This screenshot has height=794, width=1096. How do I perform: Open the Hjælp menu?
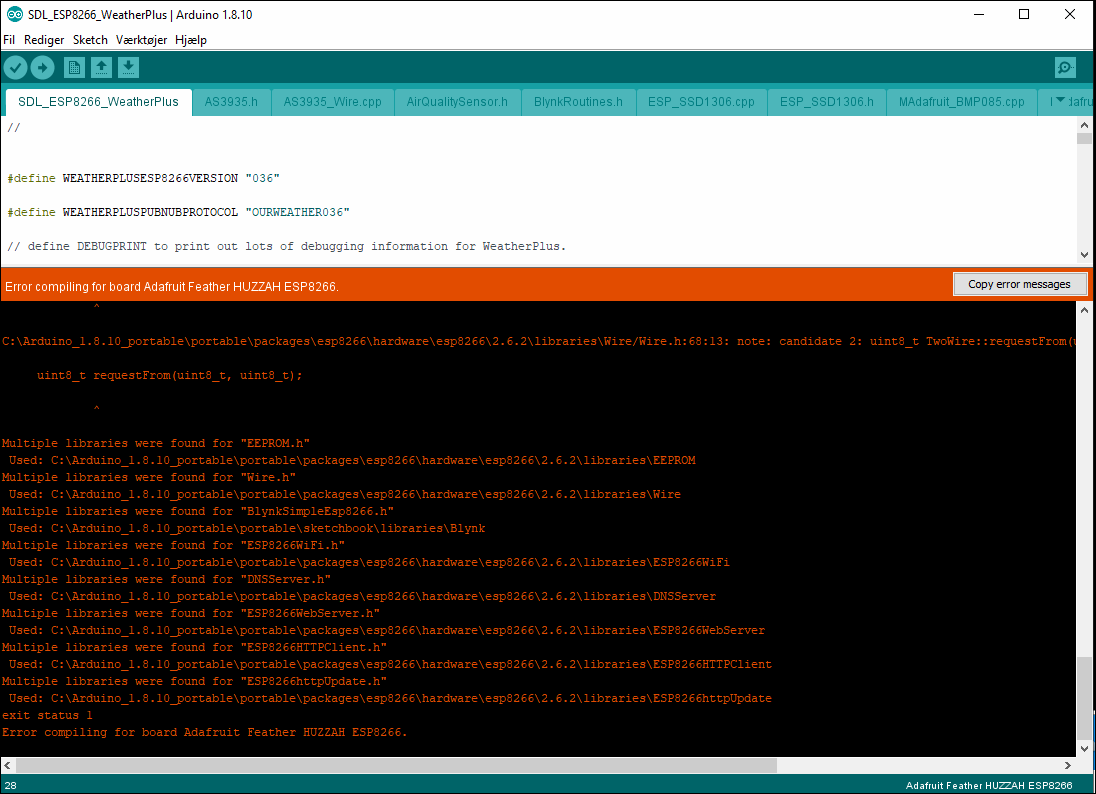191,40
